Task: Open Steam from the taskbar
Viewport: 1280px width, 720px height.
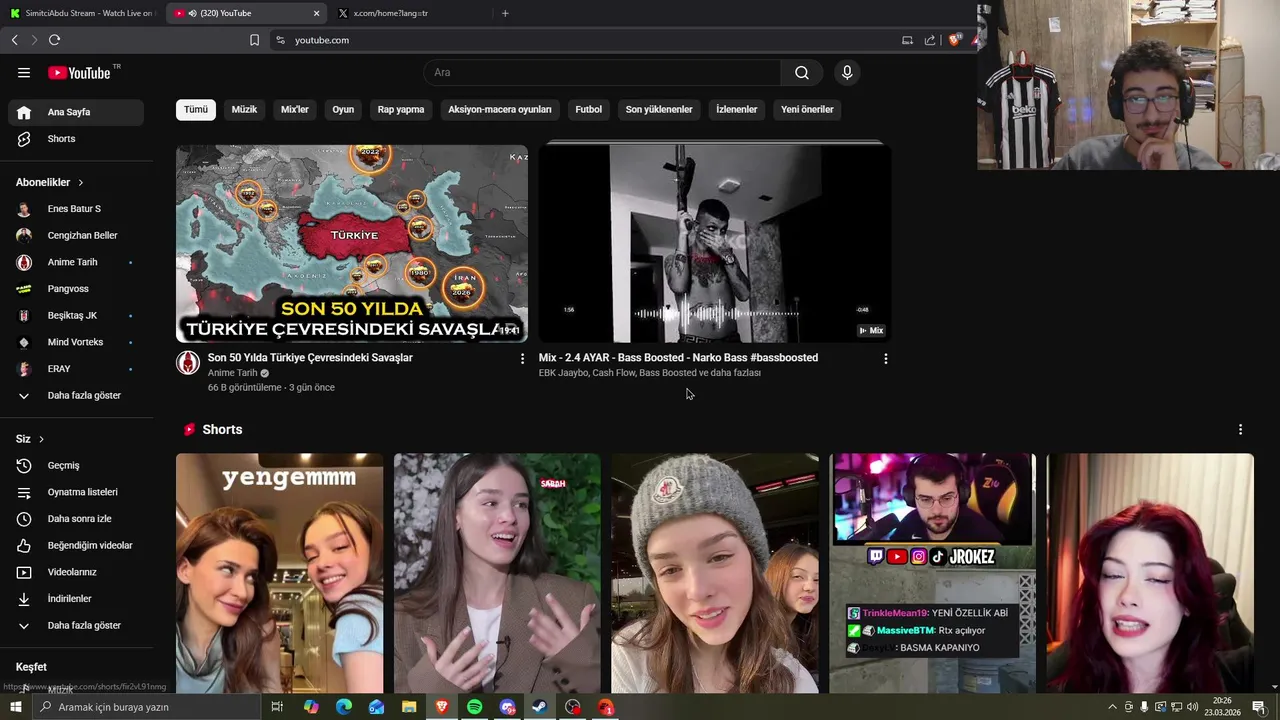Action: point(539,707)
